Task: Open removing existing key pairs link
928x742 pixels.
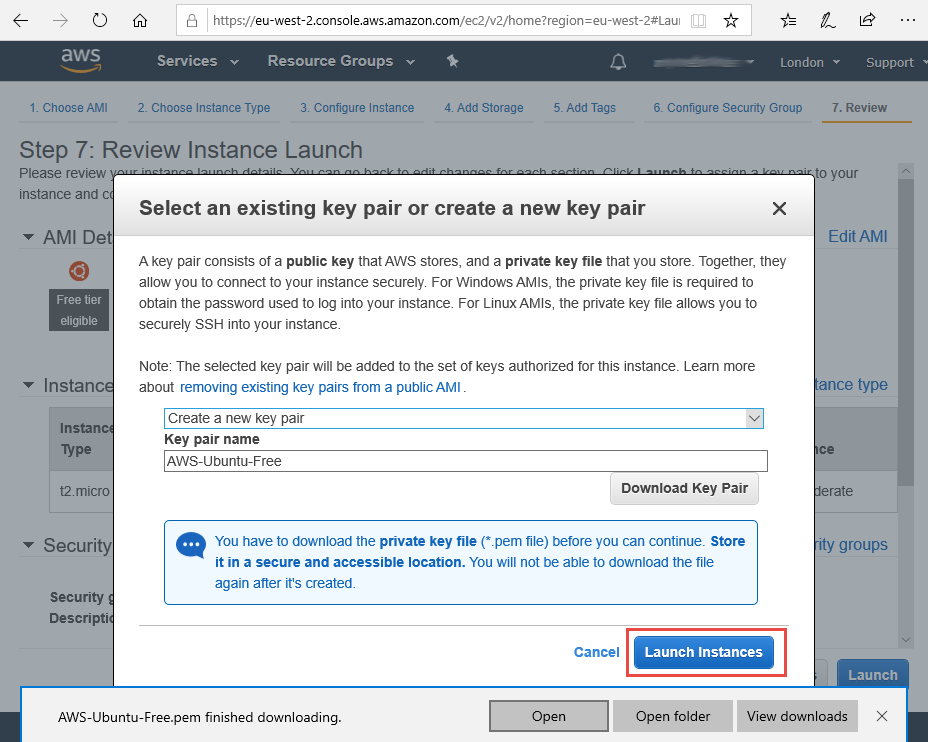Action: [320, 387]
